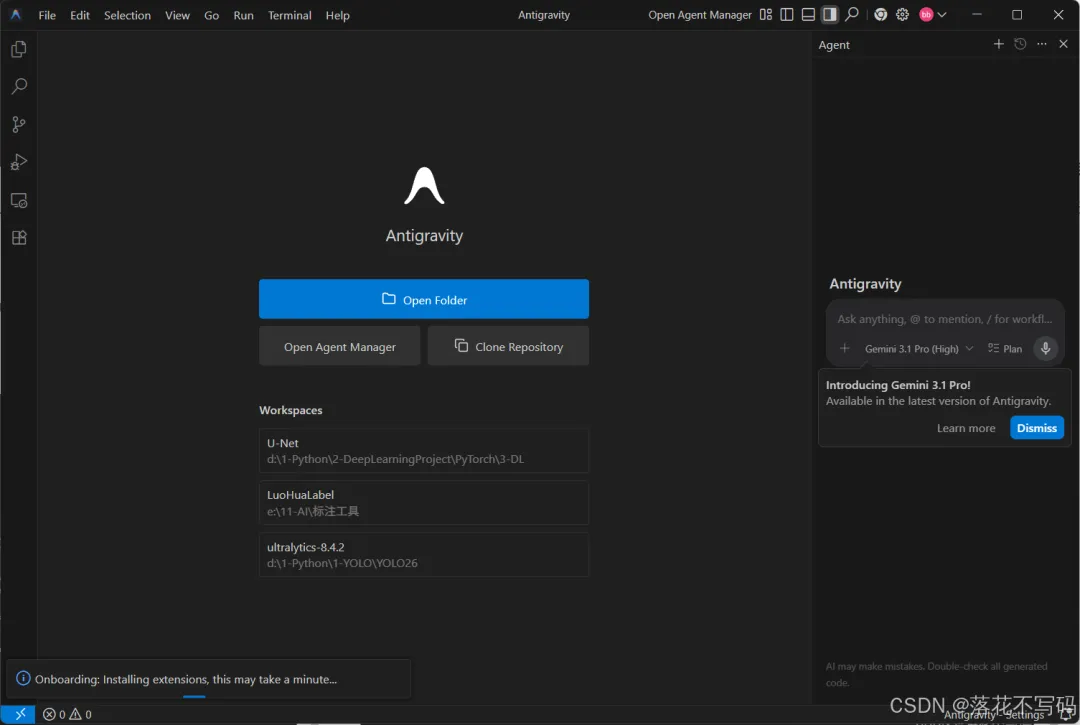The image size is (1080, 725).
Task: Add context with plus in agent input
Action: (x=844, y=348)
